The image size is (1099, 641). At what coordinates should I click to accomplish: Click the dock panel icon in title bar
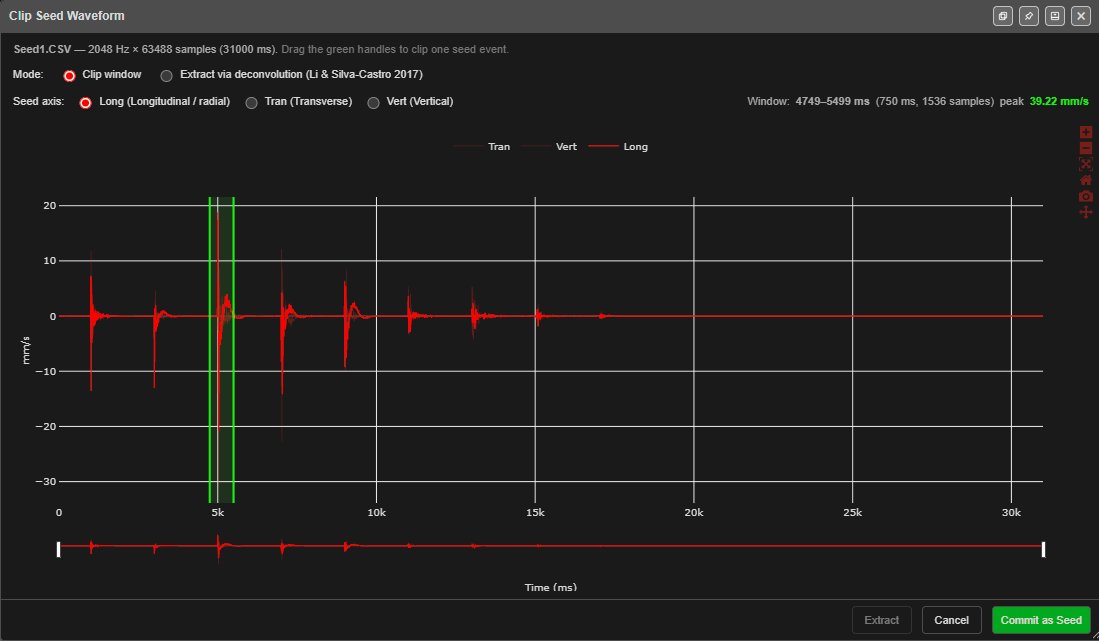[1055, 15]
